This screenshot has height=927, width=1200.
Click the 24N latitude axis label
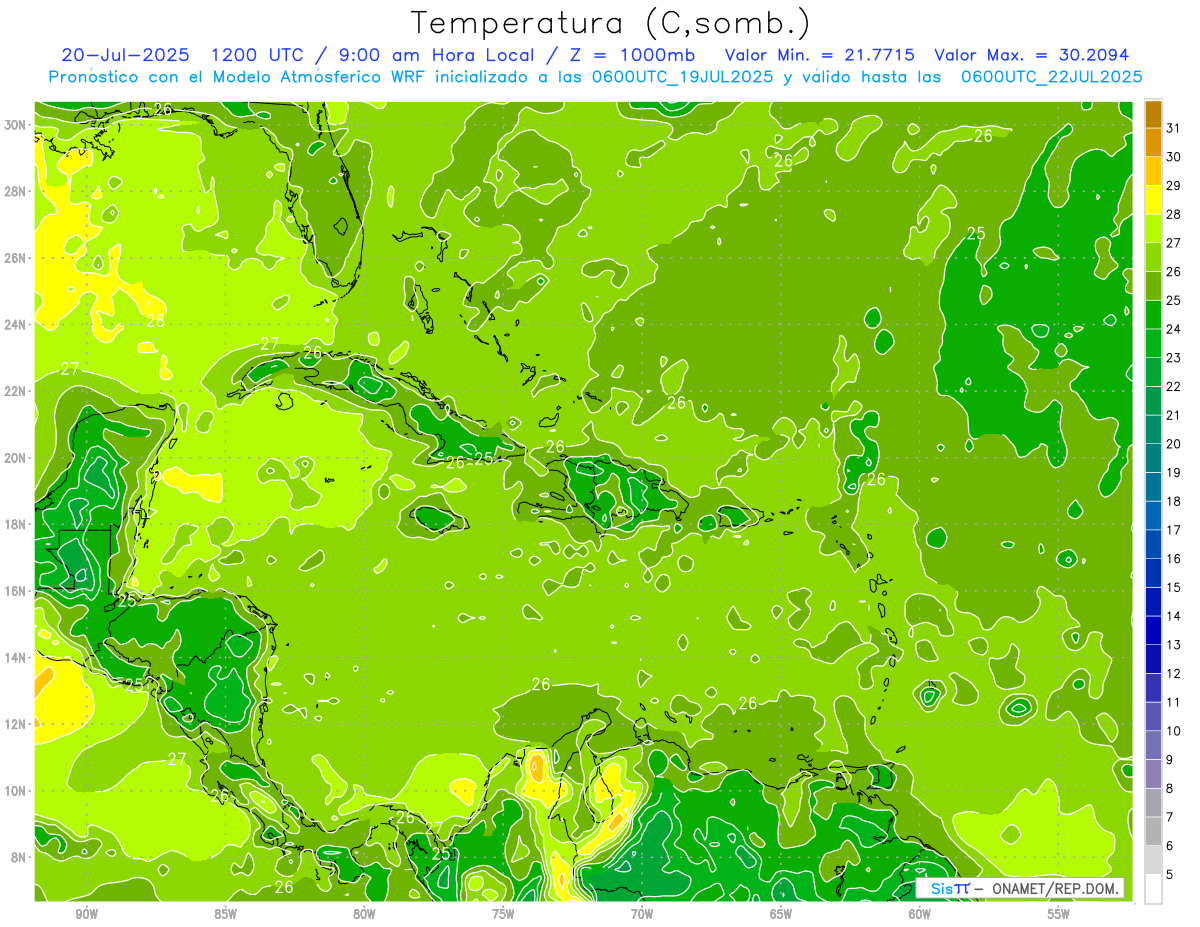17,324
